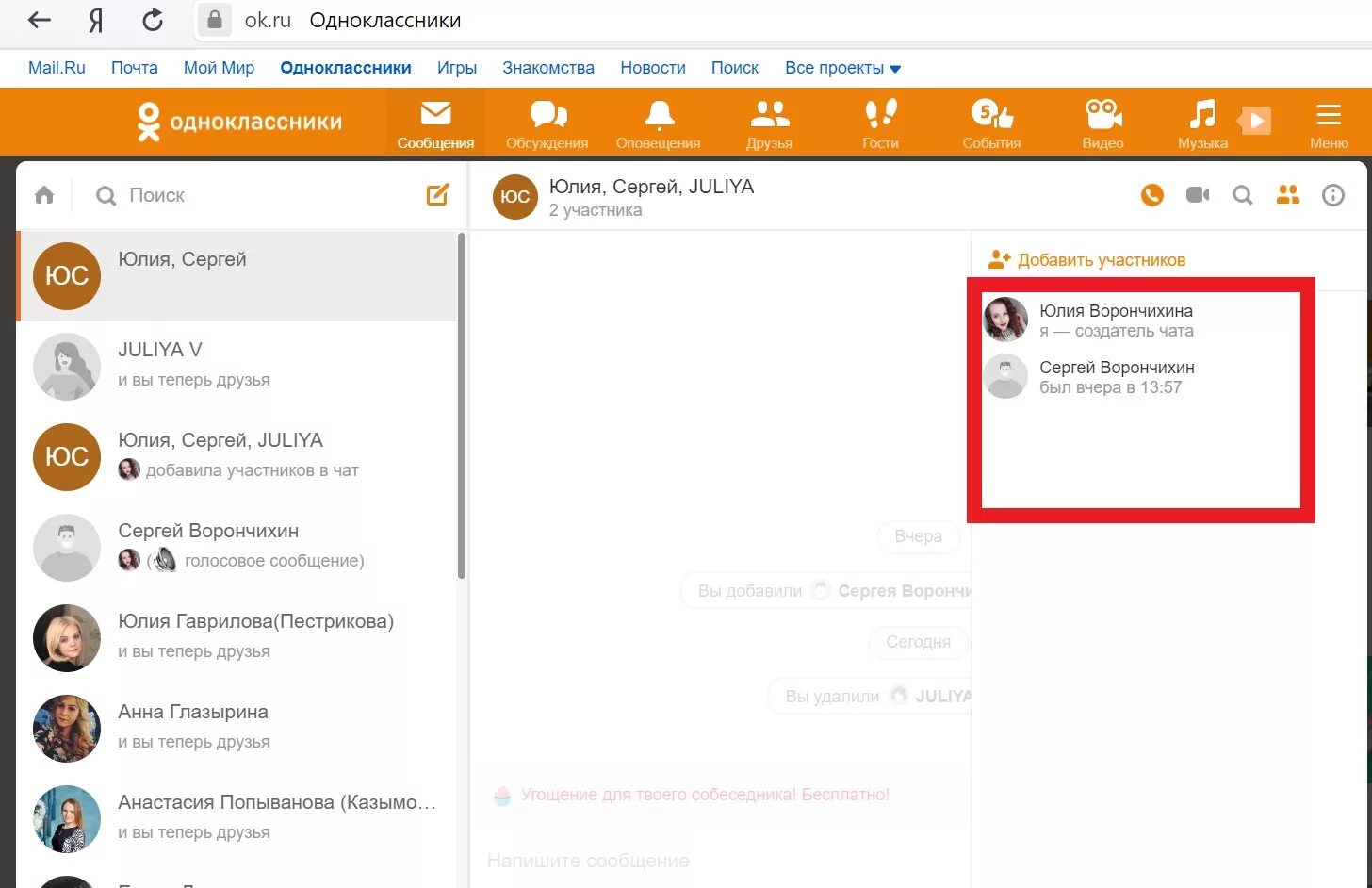
Task: Open the Поиск portal link
Action: coord(735,68)
